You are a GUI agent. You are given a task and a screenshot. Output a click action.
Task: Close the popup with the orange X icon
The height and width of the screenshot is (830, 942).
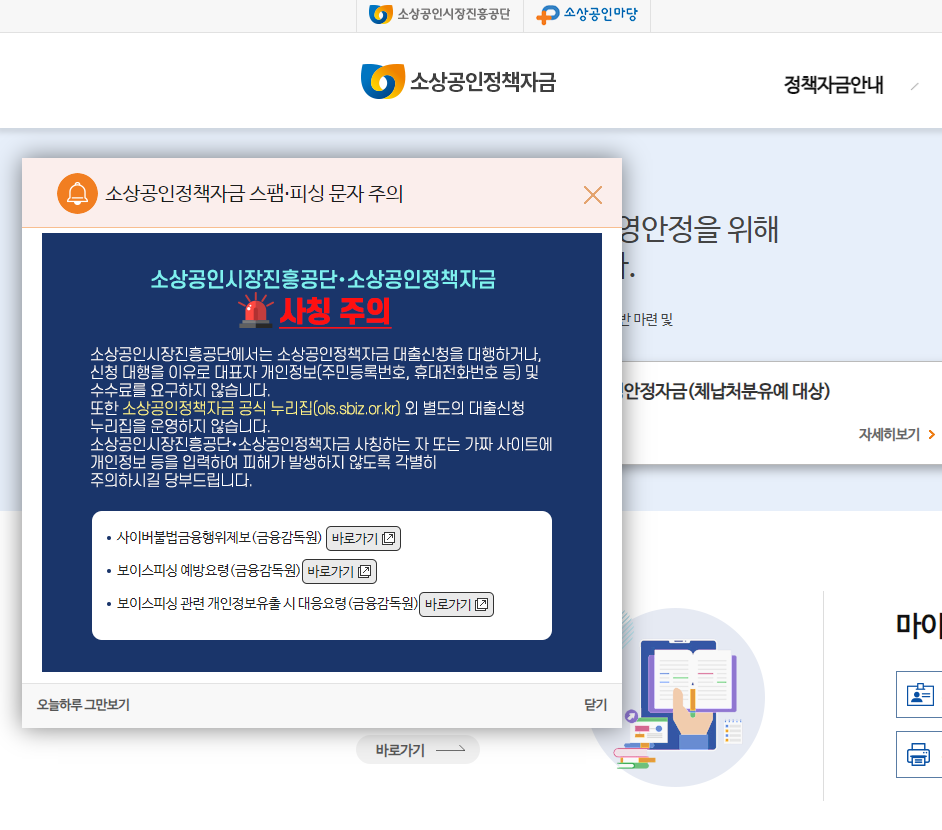click(592, 195)
